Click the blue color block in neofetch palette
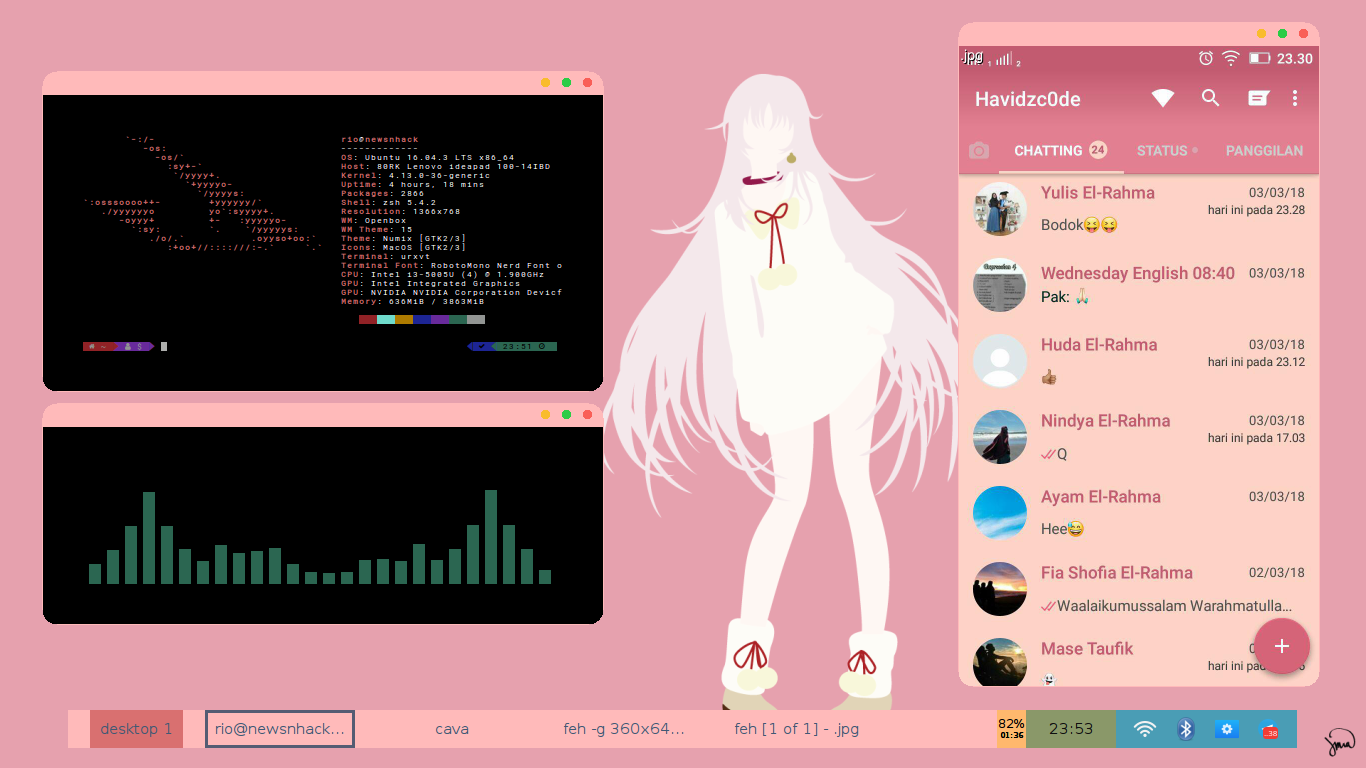 [x=422, y=319]
